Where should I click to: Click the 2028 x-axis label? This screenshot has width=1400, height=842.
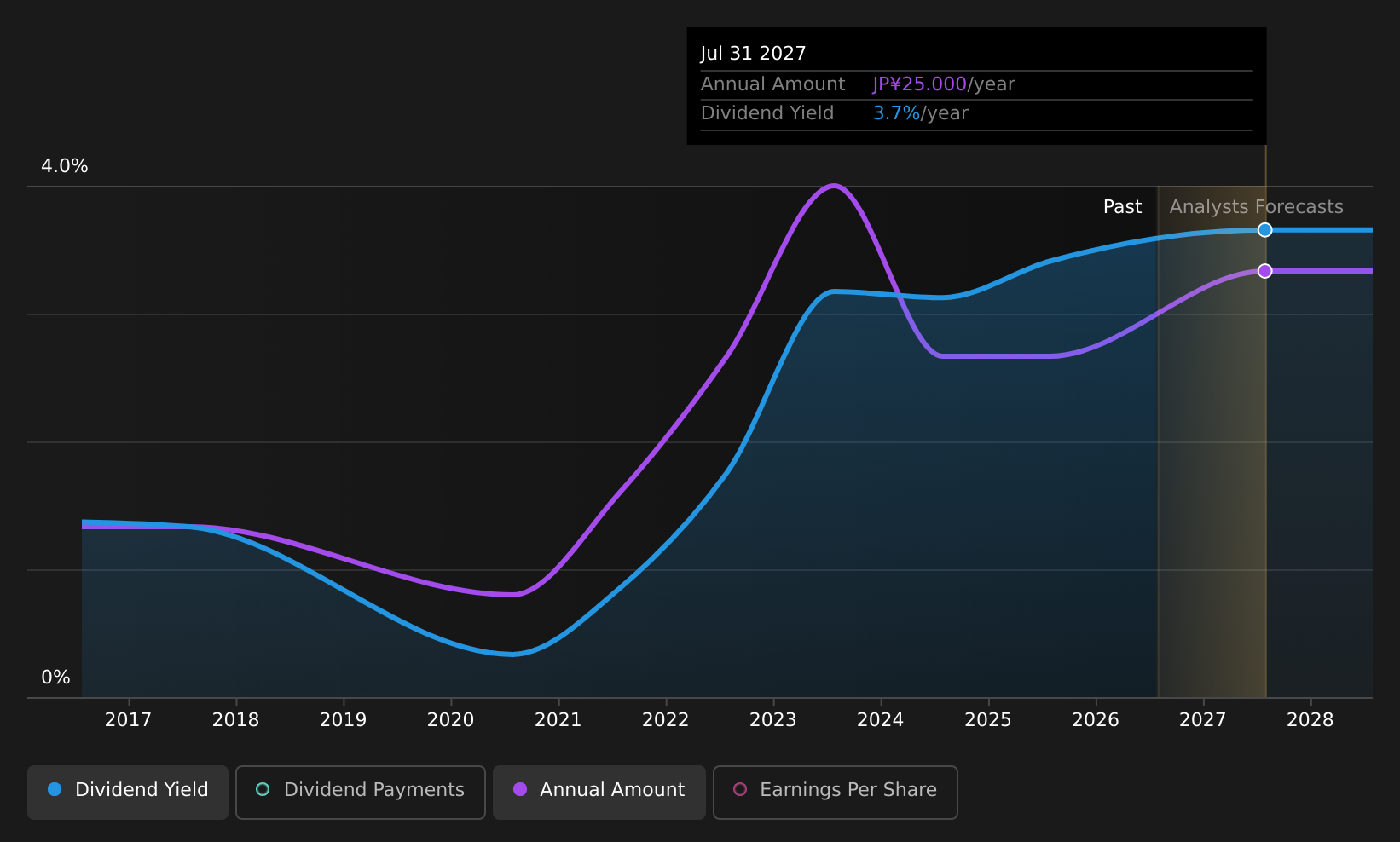[x=1310, y=720]
